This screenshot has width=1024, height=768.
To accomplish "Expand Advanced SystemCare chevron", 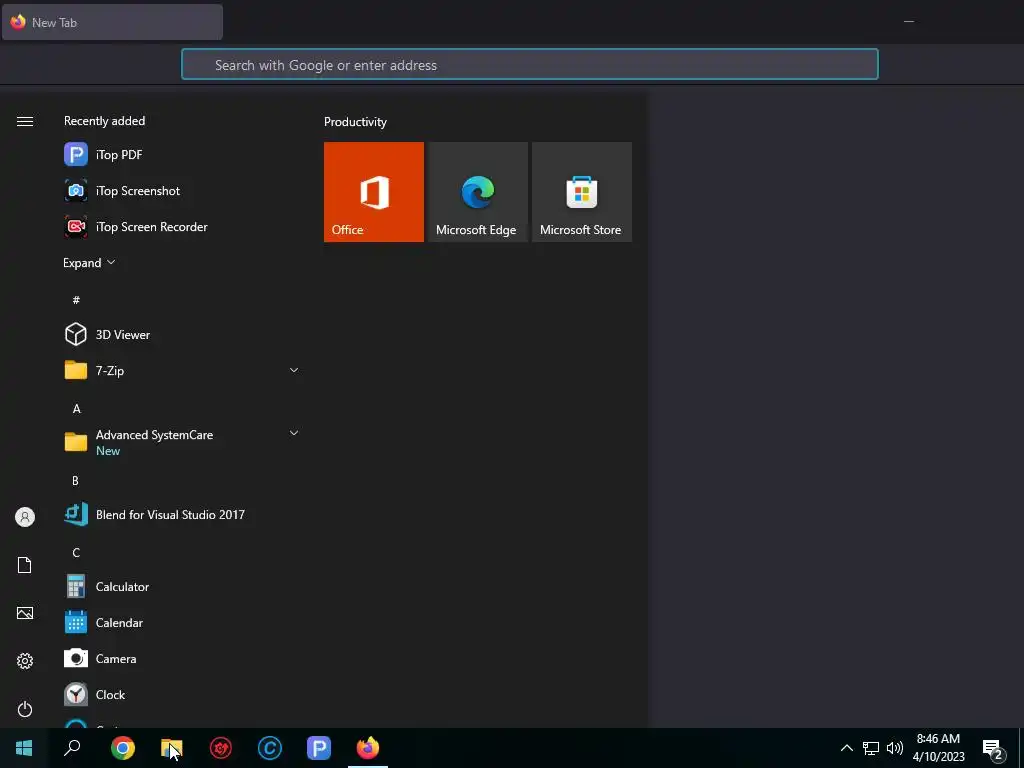I will click(x=294, y=433).
